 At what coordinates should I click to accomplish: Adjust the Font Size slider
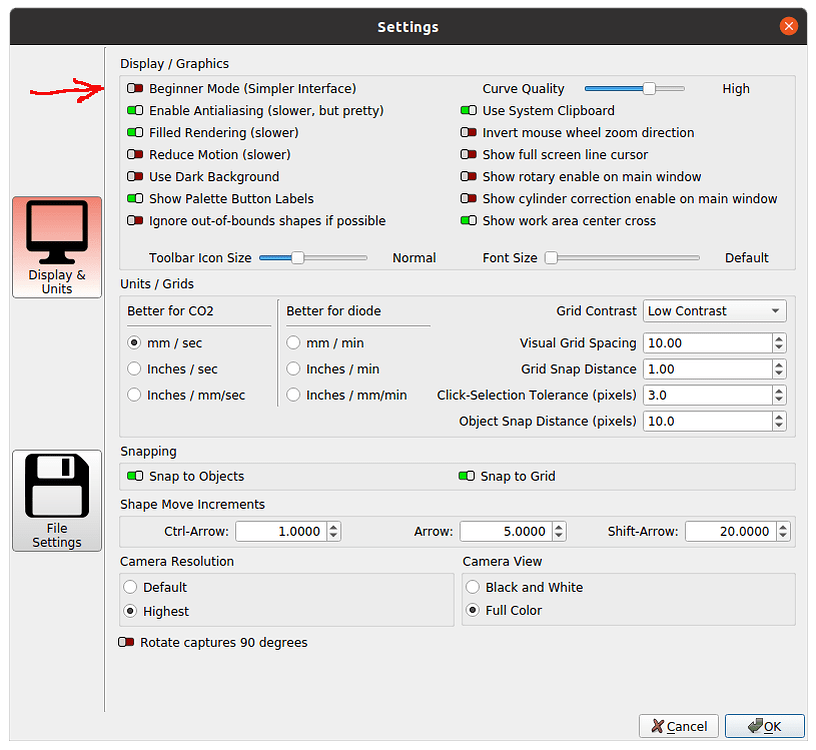tap(622, 258)
